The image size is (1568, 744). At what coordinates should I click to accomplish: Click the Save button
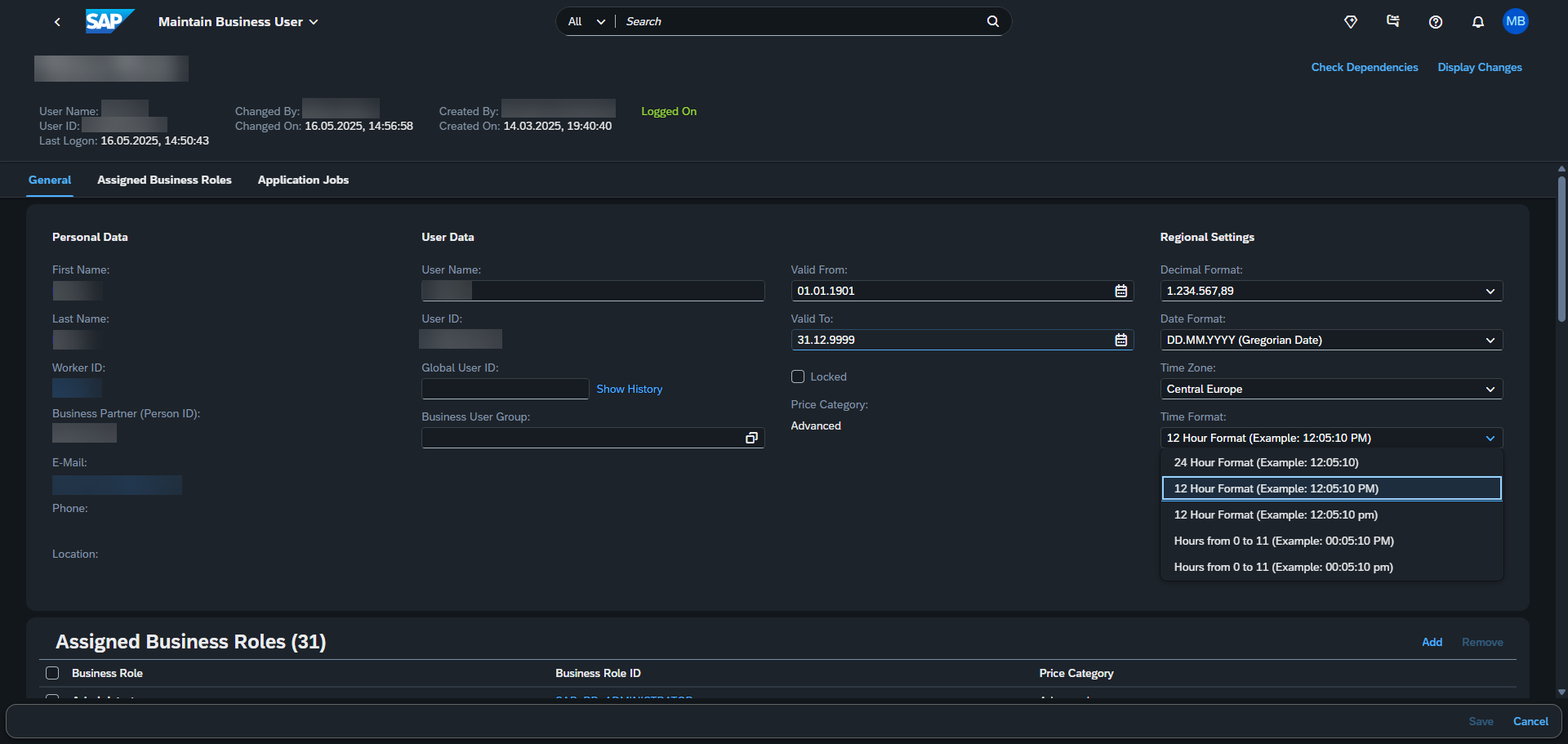pos(1481,721)
